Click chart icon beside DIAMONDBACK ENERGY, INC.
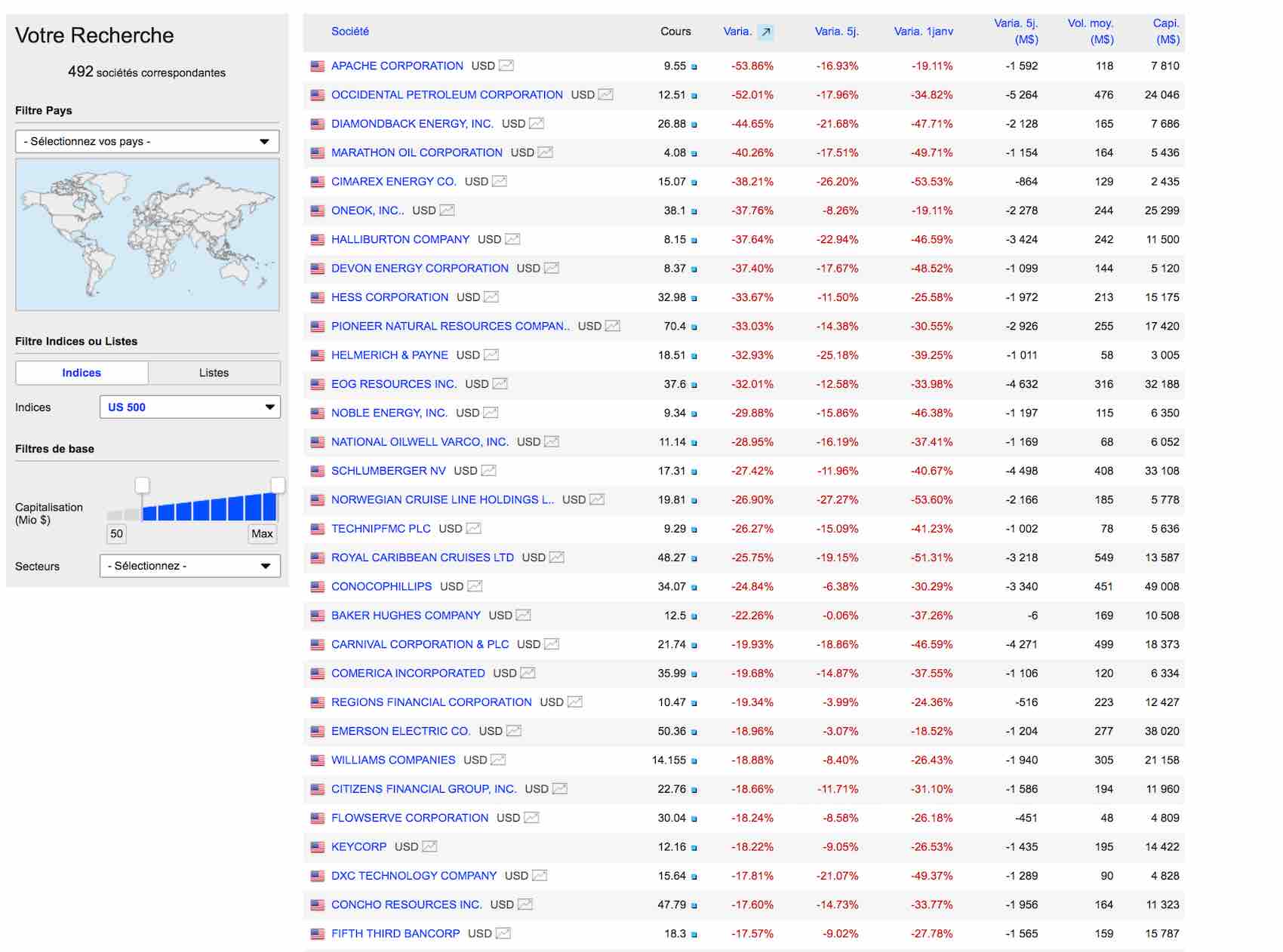Screen dimensions: 1283x952 point(537,124)
